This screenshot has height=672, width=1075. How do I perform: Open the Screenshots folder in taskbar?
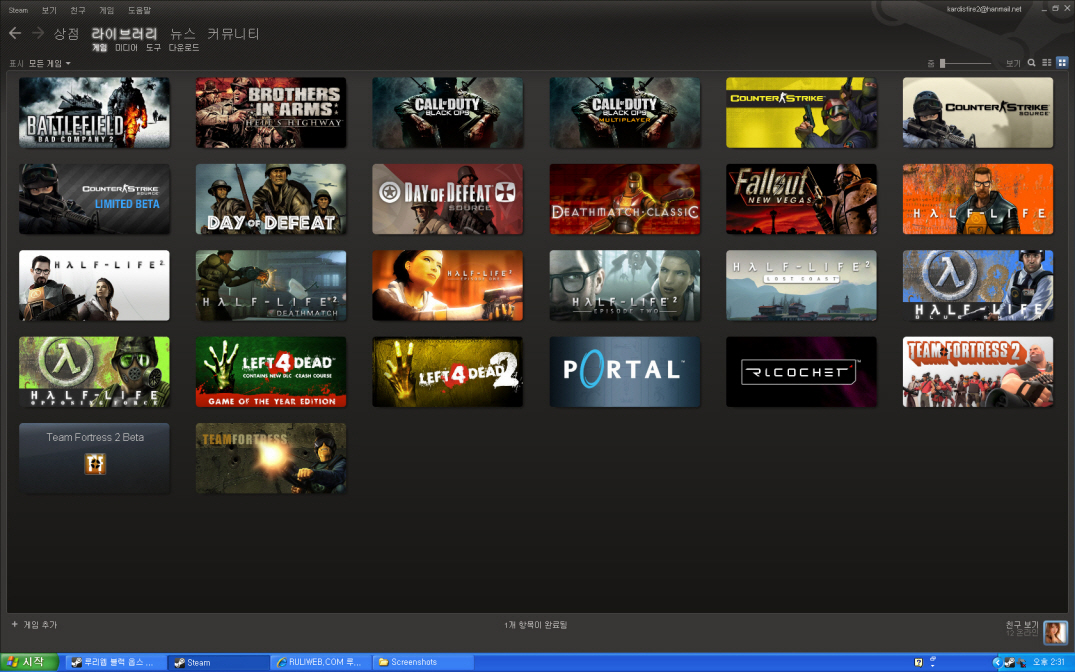click(422, 662)
